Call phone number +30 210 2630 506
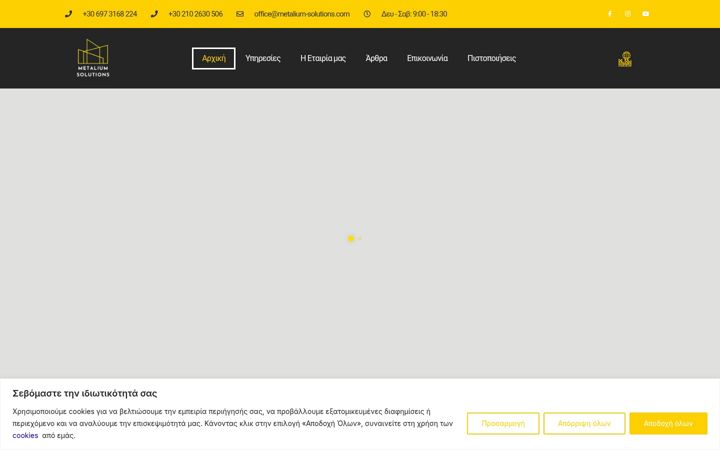The height and width of the screenshot is (450, 720). coord(196,14)
